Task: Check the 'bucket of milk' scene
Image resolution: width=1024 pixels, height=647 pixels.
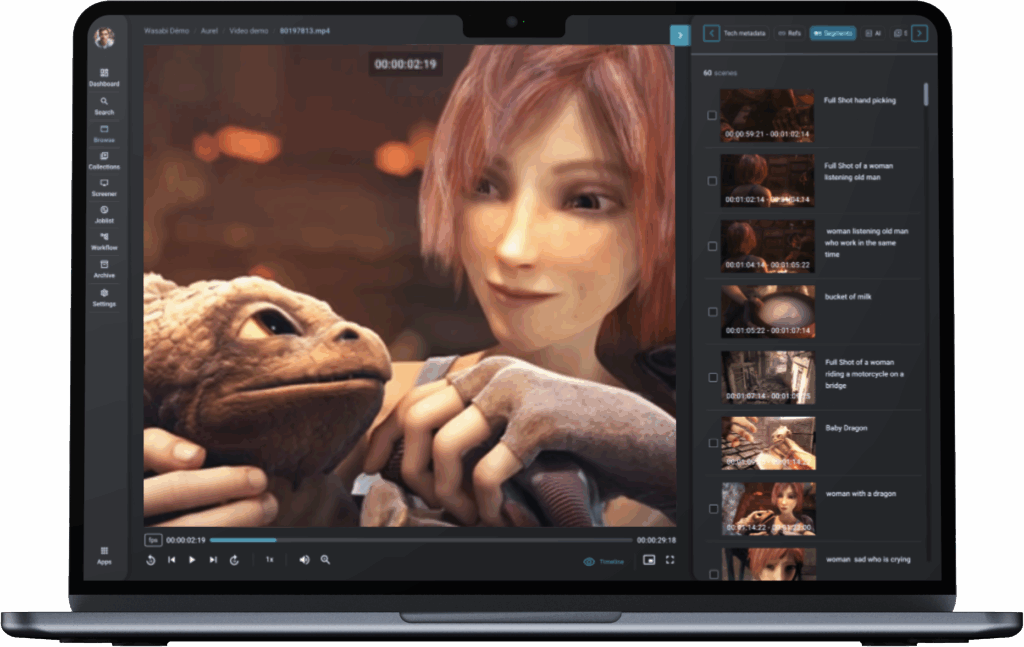Action: point(712,312)
